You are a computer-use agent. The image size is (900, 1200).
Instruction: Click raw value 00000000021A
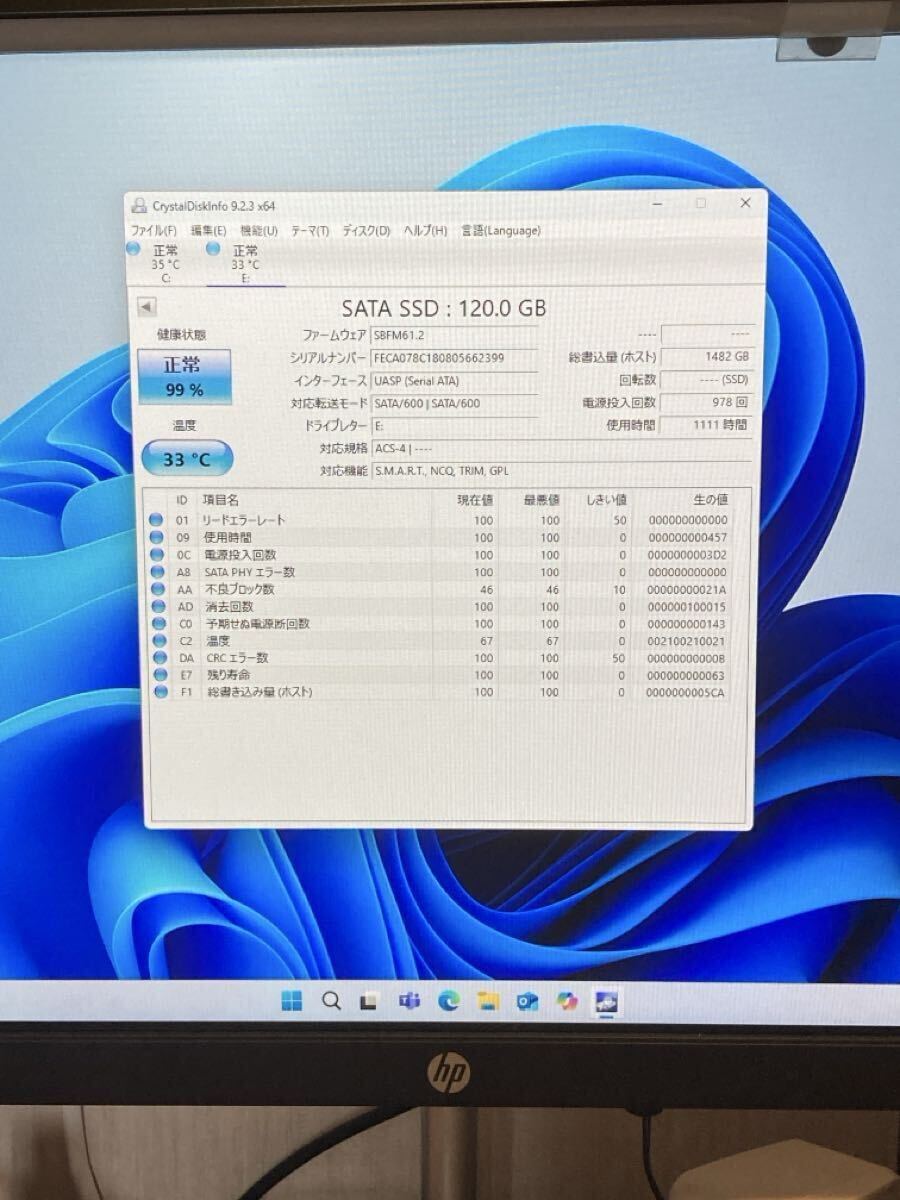(687, 590)
